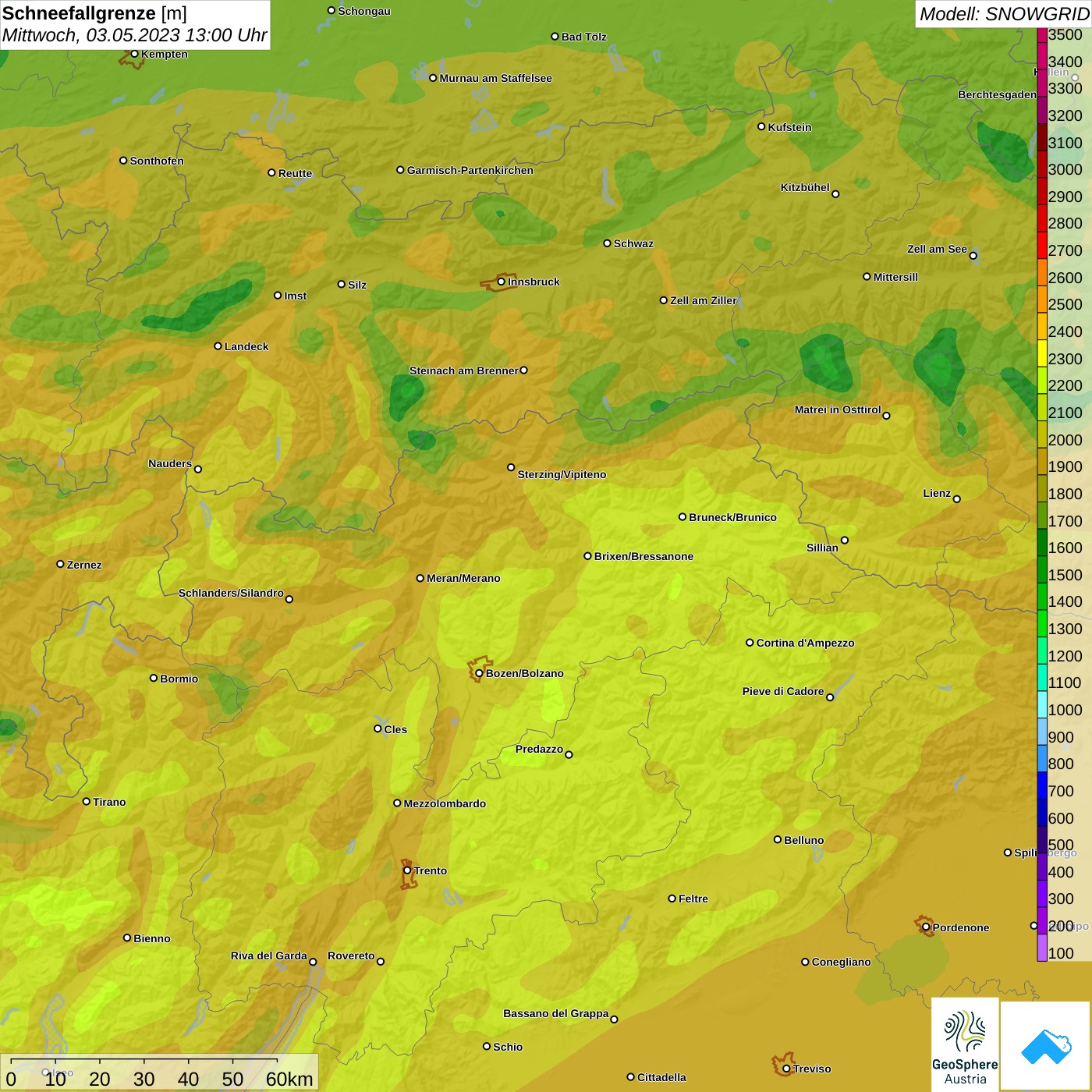Image resolution: width=1092 pixels, height=1092 pixels.
Task: Click the Schwaz location dot
Action: click(607, 243)
